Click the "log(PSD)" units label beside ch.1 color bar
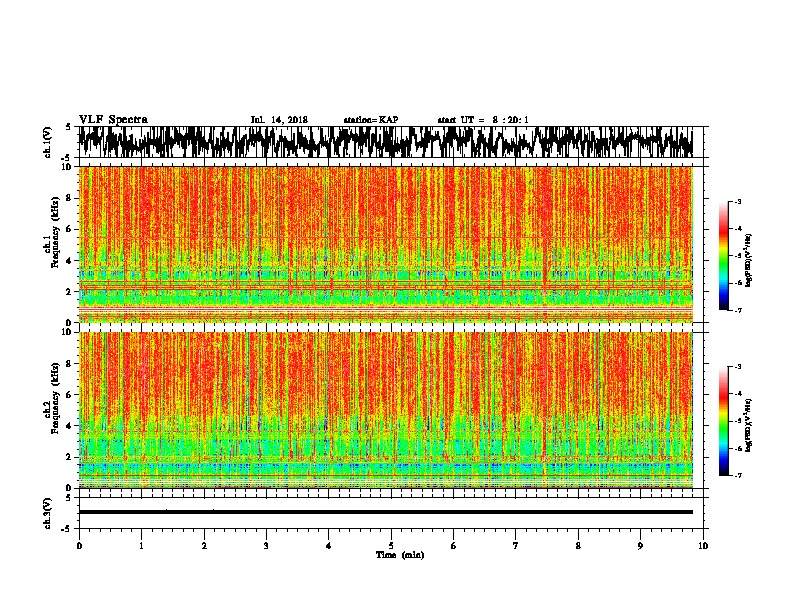 749,261
